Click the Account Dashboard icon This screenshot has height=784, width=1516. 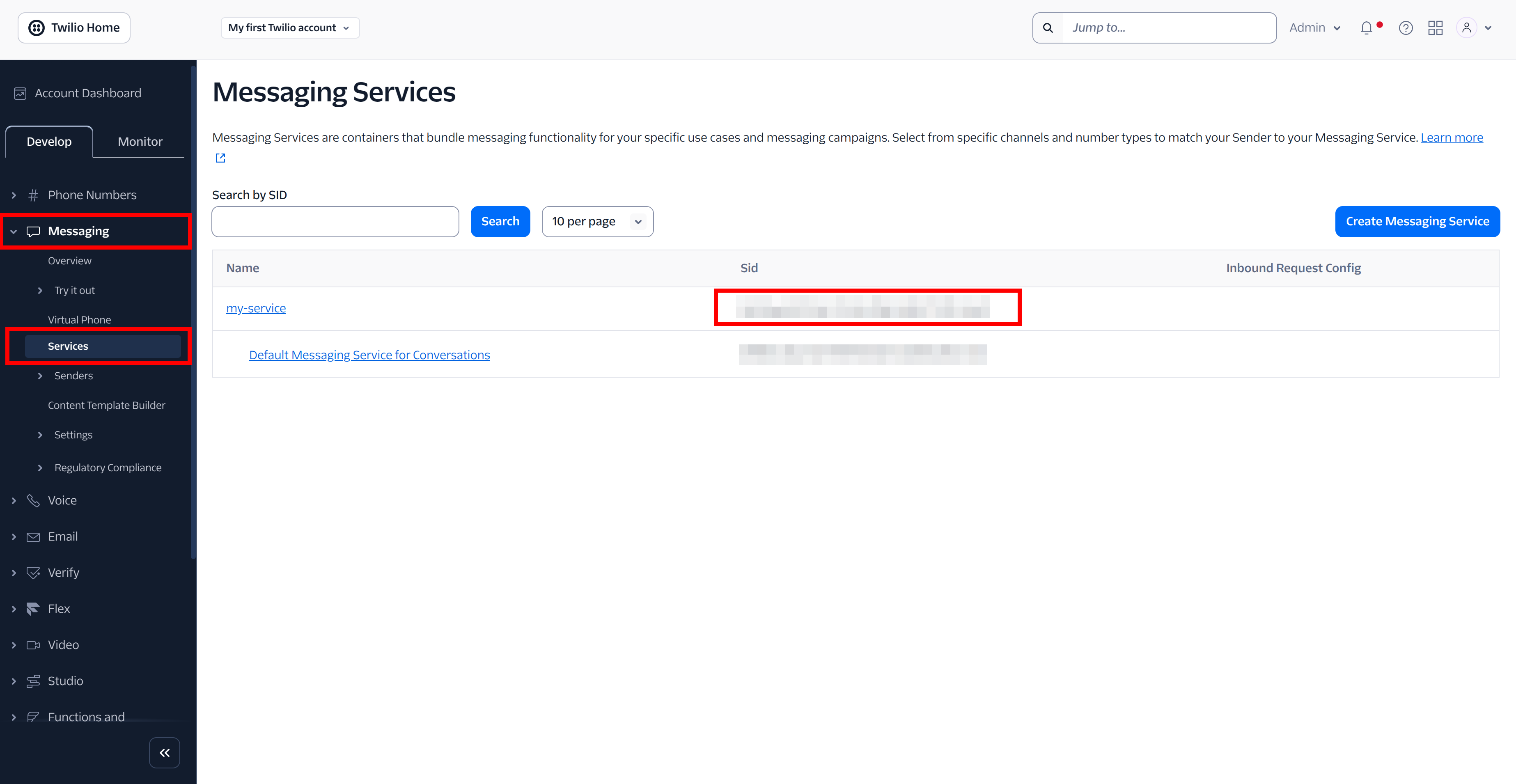coord(20,93)
